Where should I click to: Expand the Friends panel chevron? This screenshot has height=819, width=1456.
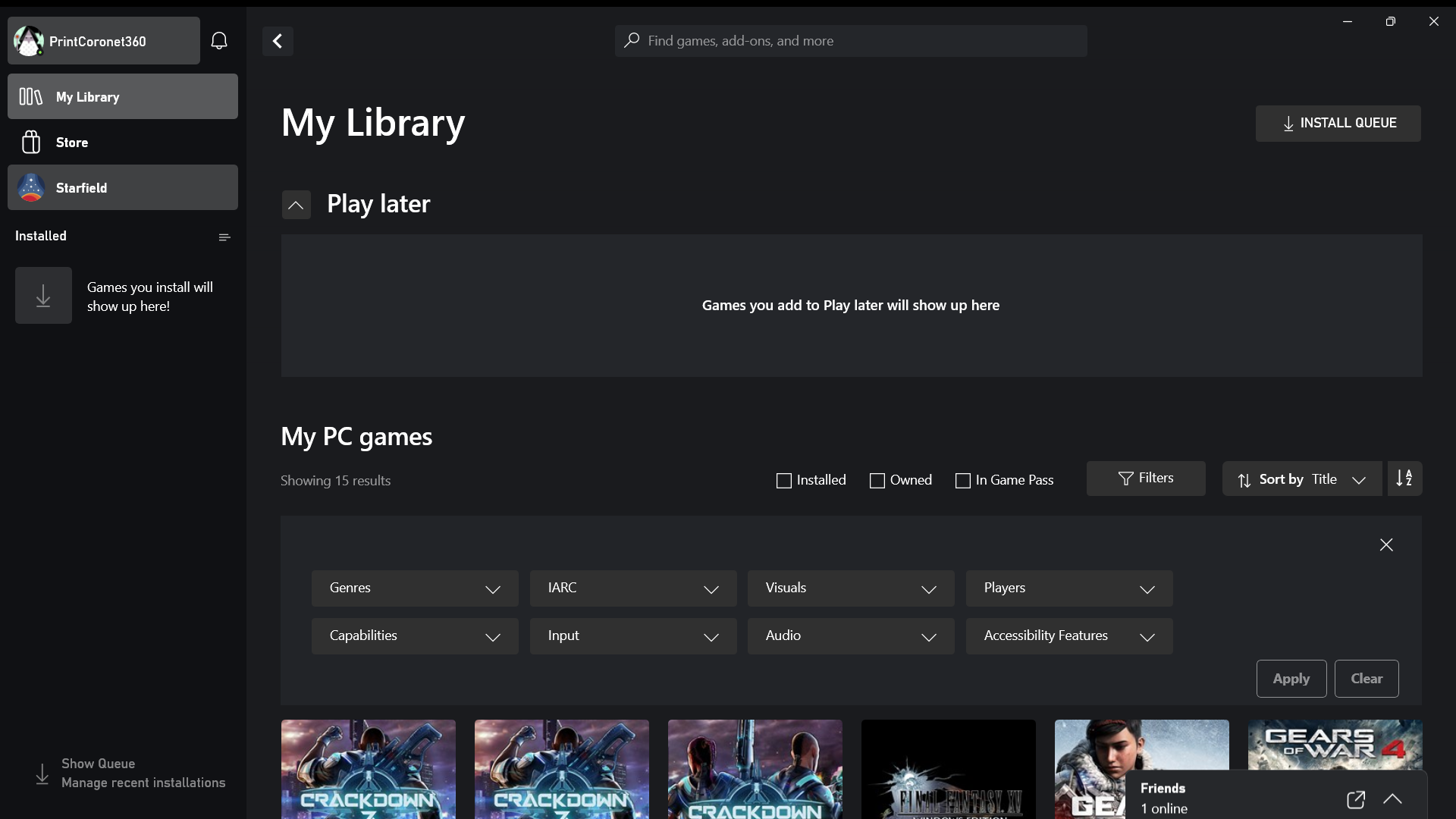pyautogui.click(x=1392, y=799)
